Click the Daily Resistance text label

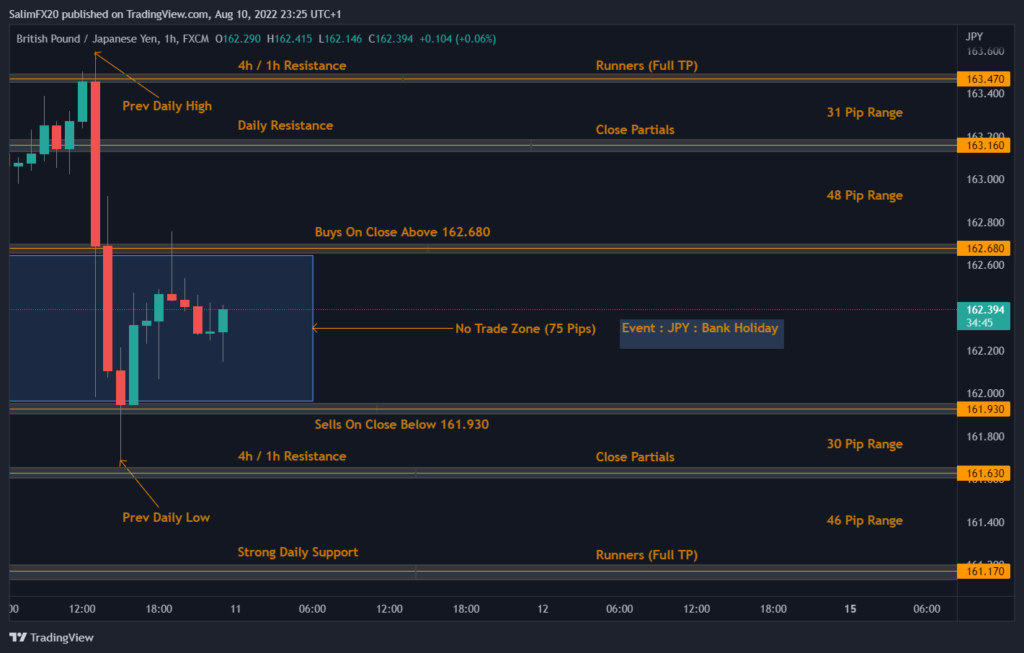click(x=285, y=126)
